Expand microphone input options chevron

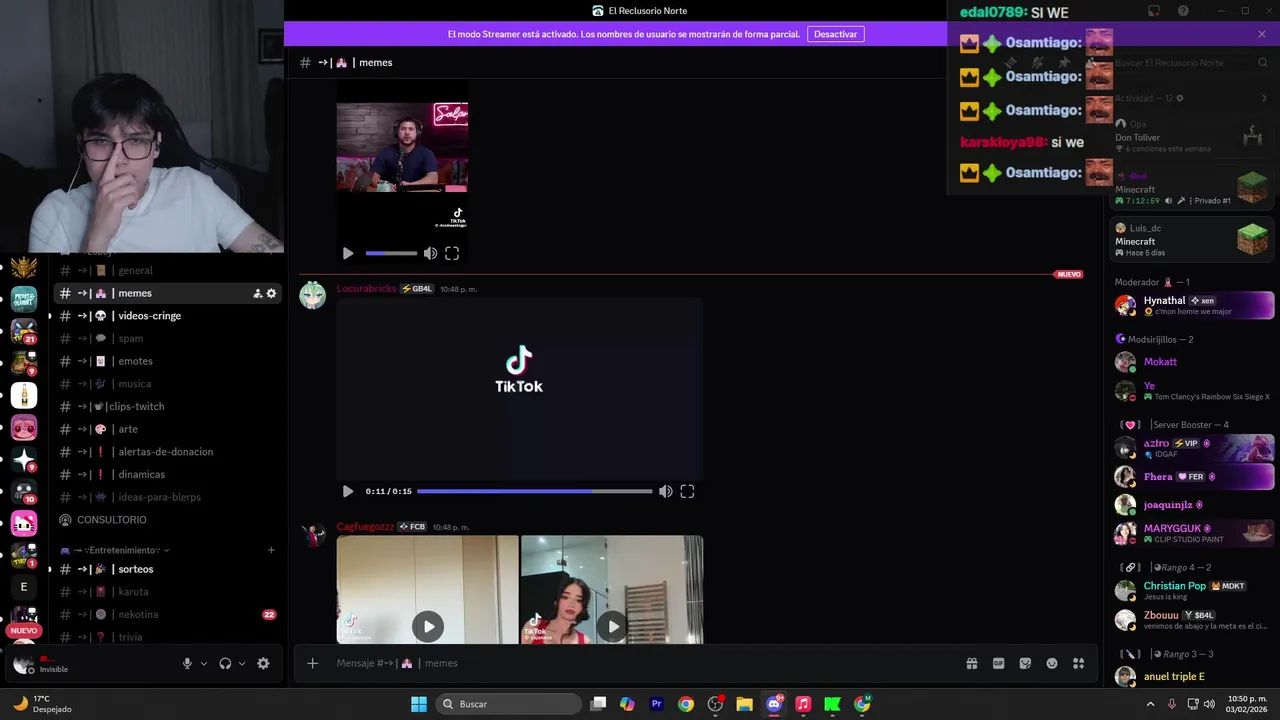(204, 663)
